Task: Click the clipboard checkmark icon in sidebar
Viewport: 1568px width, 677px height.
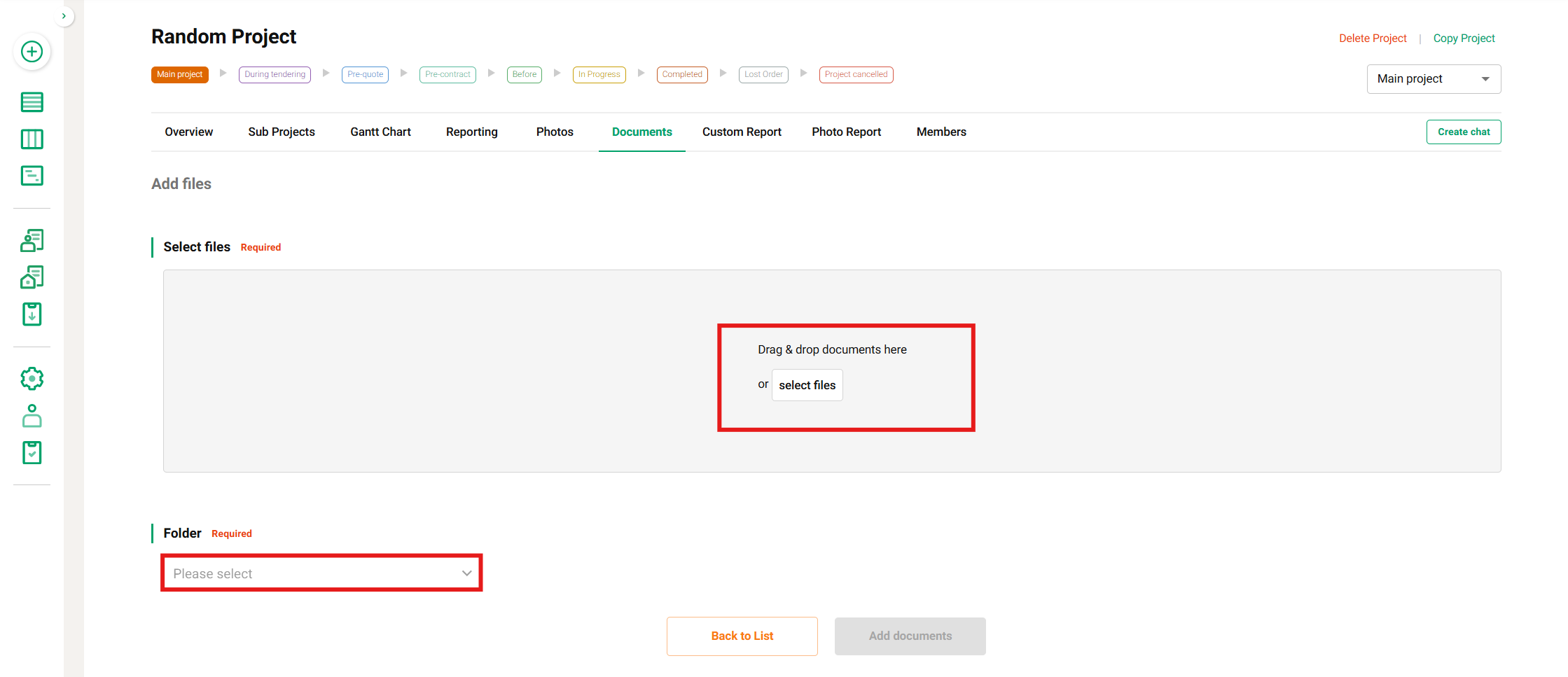Action: 32,453
